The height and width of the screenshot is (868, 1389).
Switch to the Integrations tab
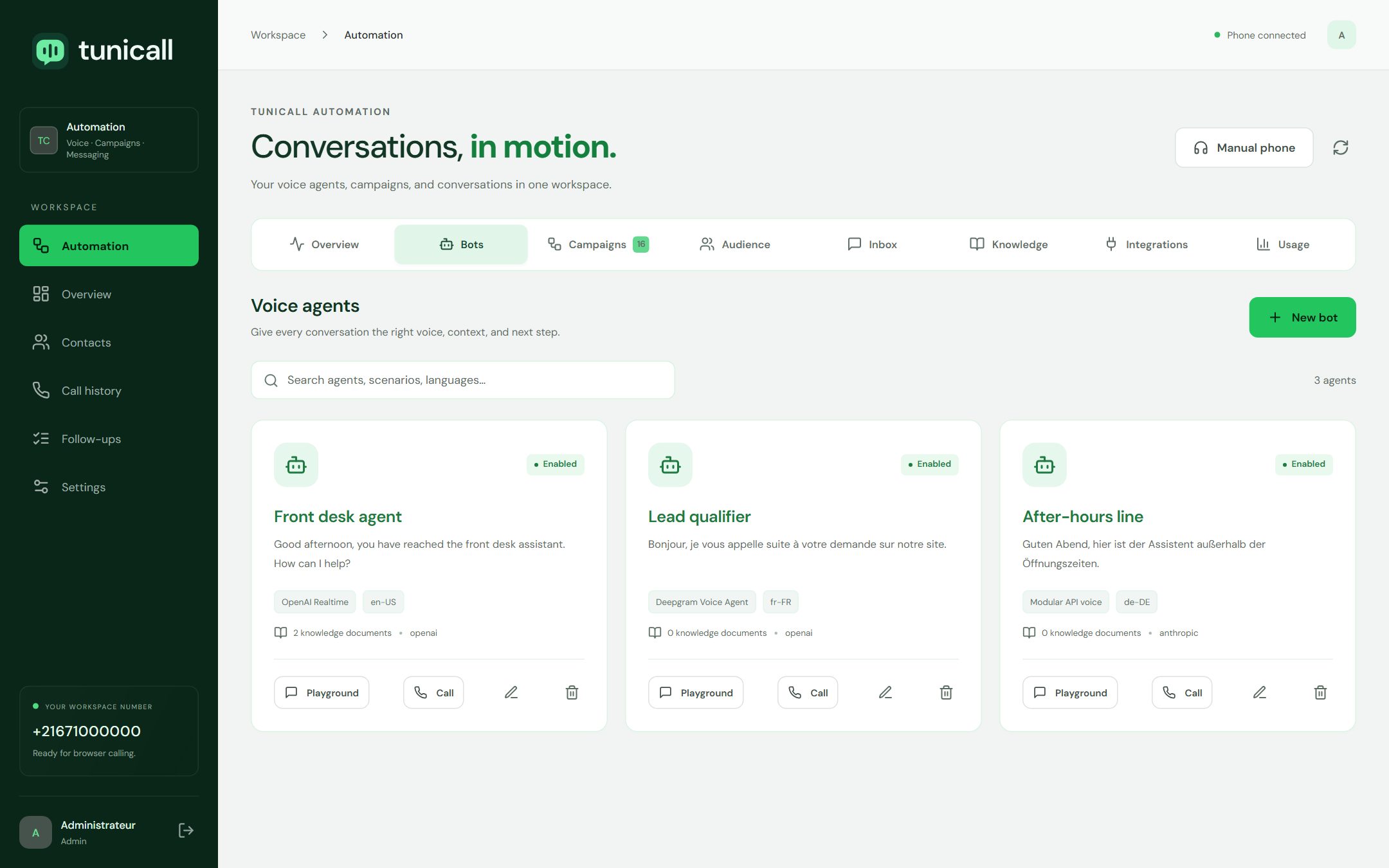pyautogui.click(x=1146, y=244)
